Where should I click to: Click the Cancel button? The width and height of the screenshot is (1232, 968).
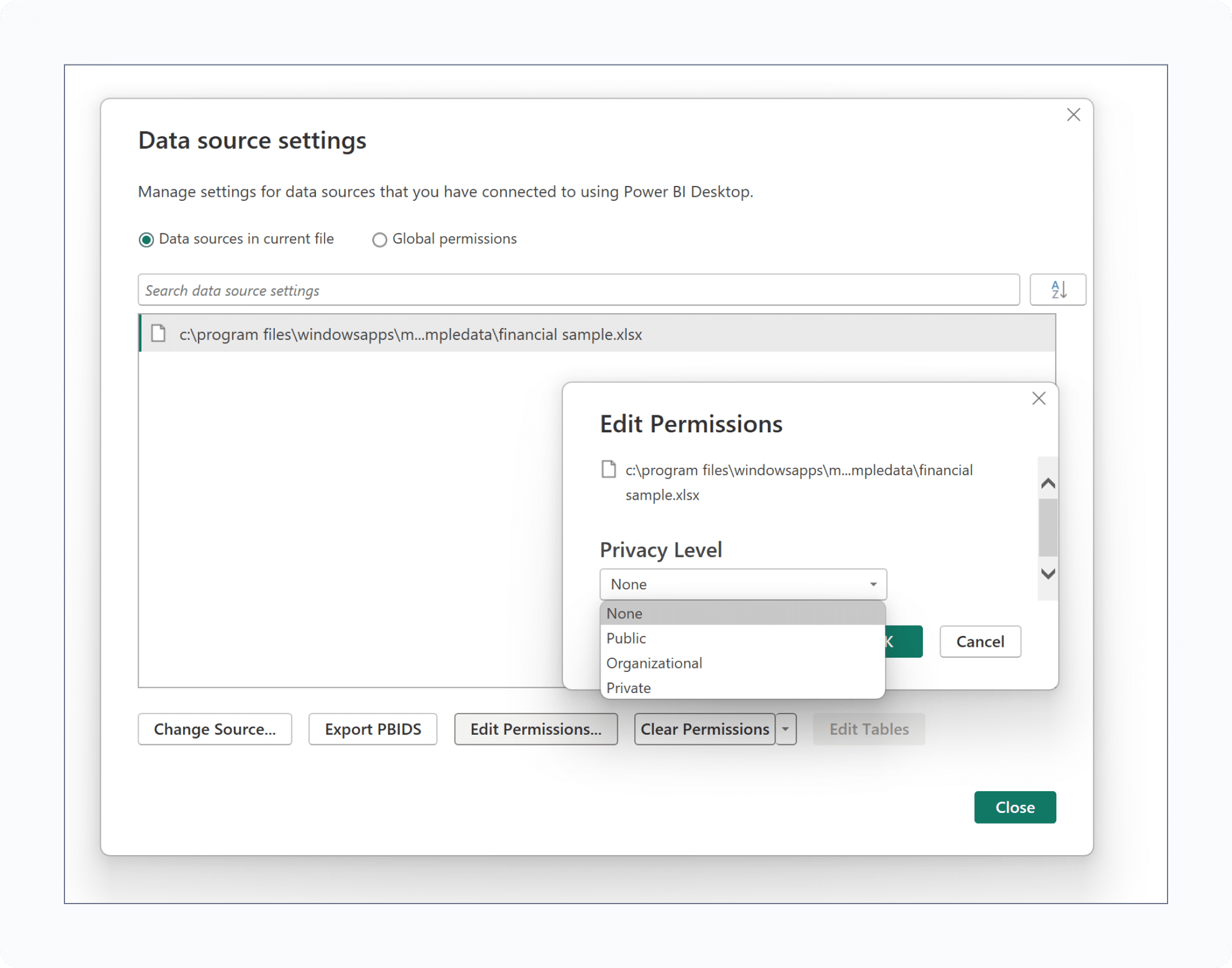point(980,642)
